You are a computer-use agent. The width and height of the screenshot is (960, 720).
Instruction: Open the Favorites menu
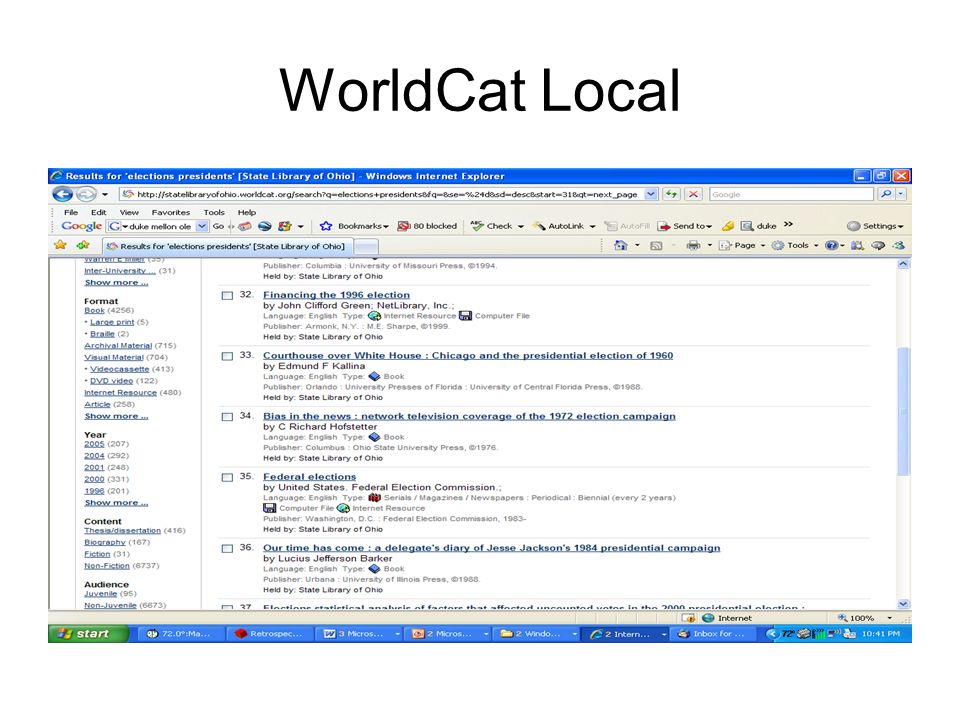pyautogui.click(x=171, y=212)
